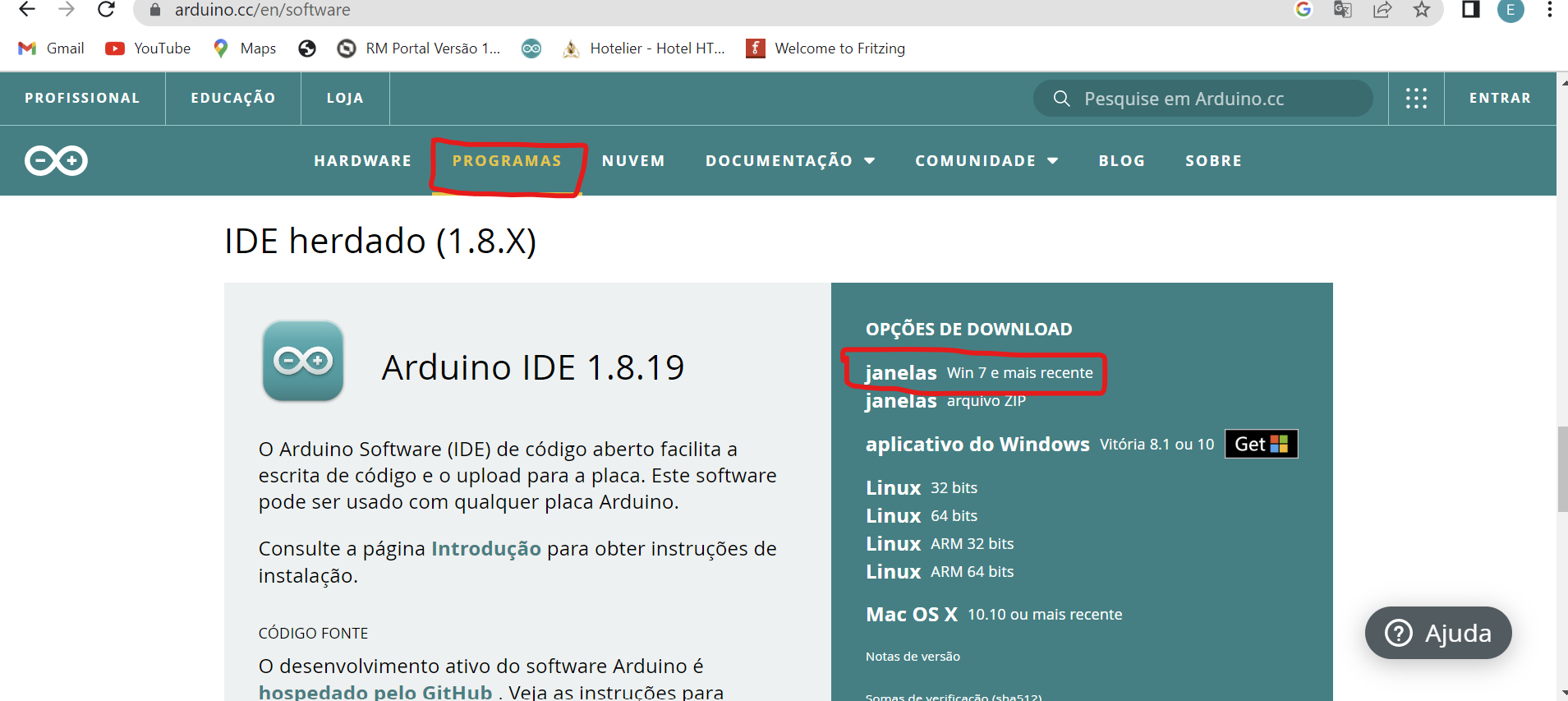Open the LOJA section
The image size is (1568, 701).
pyautogui.click(x=345, y=98)
